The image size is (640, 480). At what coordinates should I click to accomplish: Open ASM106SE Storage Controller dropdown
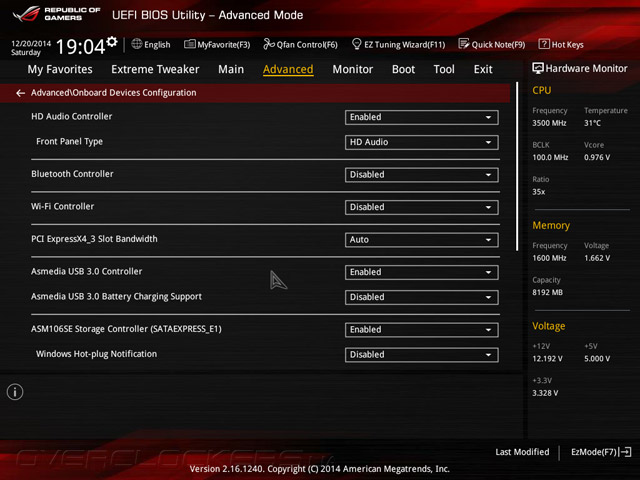tap(421, 330)
